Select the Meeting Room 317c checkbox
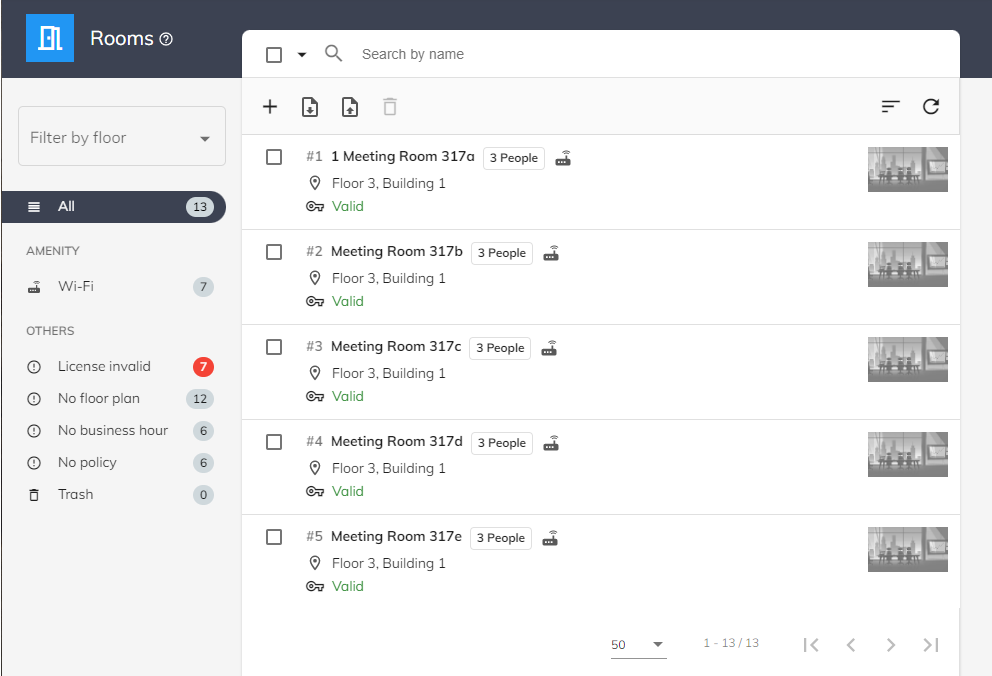The image size is (992, 676). click(x=274, y=347)
